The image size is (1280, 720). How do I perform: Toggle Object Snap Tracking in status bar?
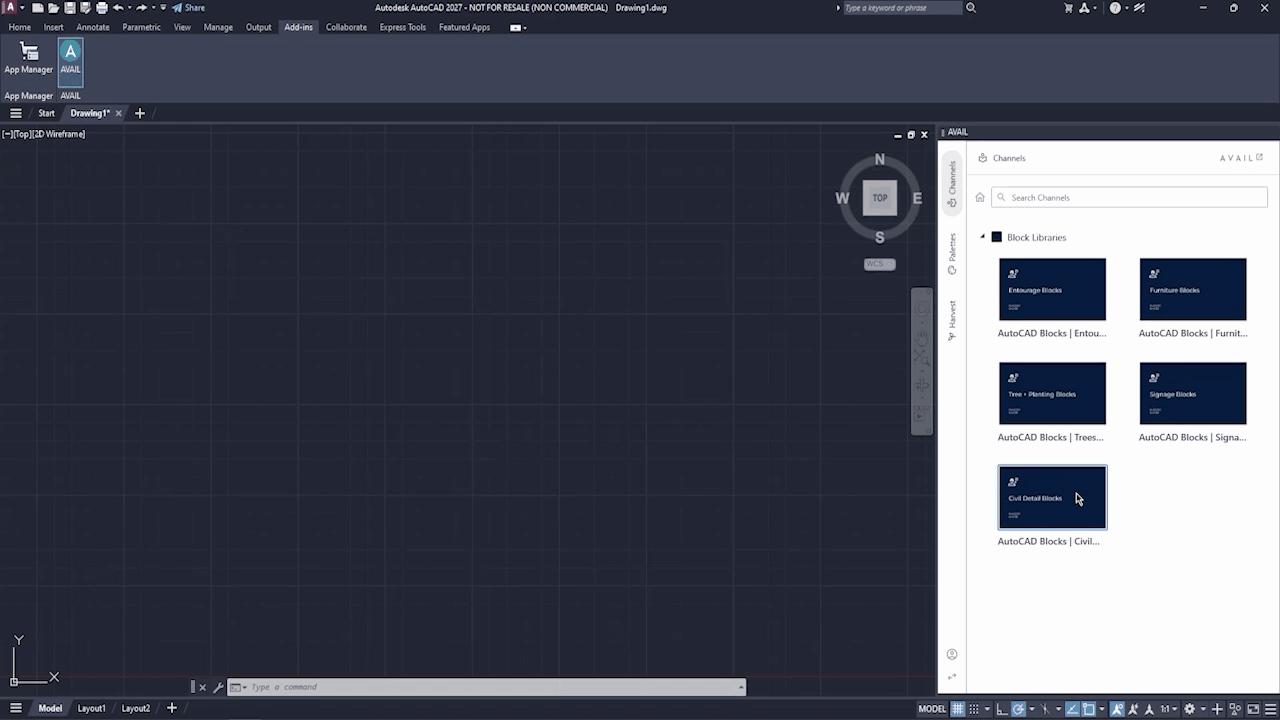(1071, 709)
